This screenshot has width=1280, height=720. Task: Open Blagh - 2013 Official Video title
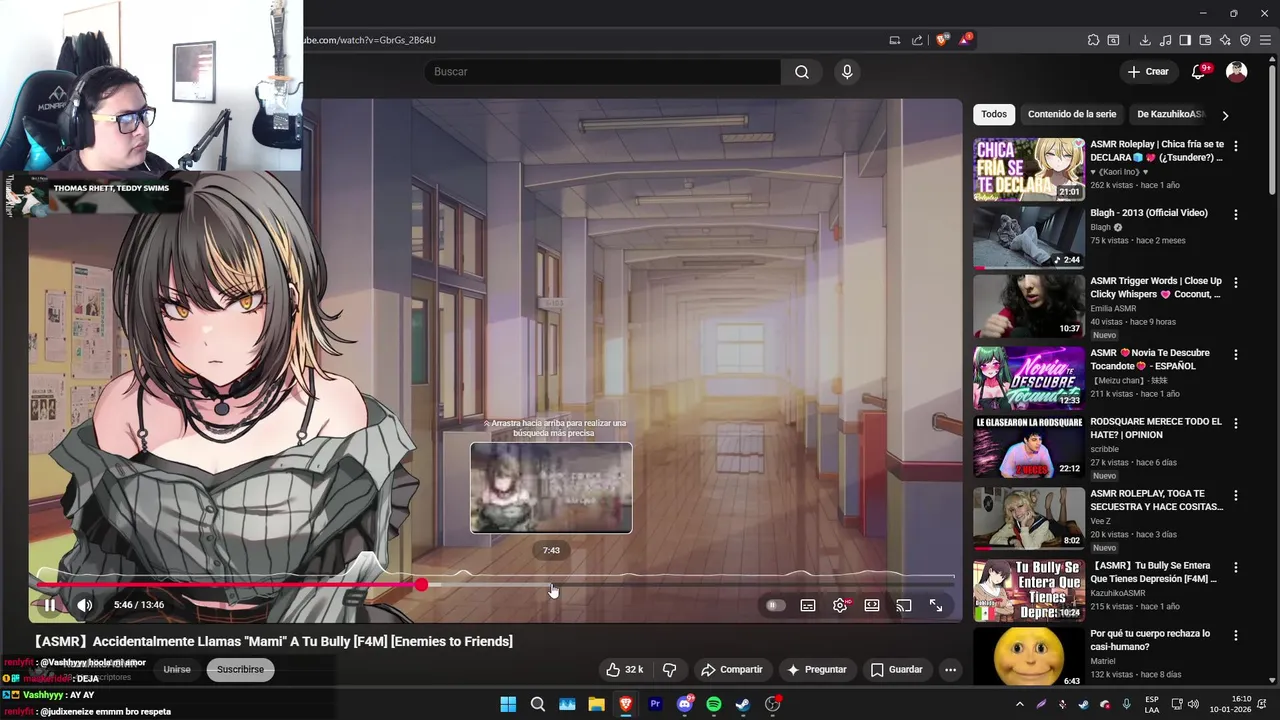(1149, 213)
